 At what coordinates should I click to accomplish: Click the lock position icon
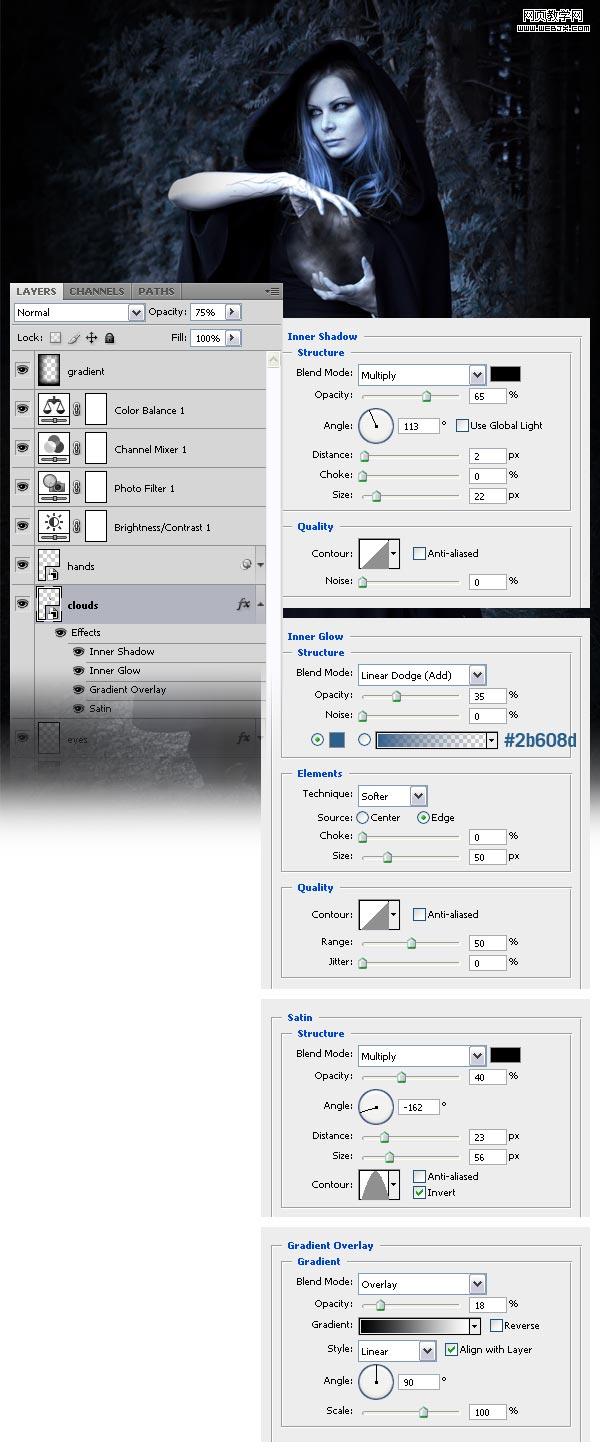tap(91, 338)
